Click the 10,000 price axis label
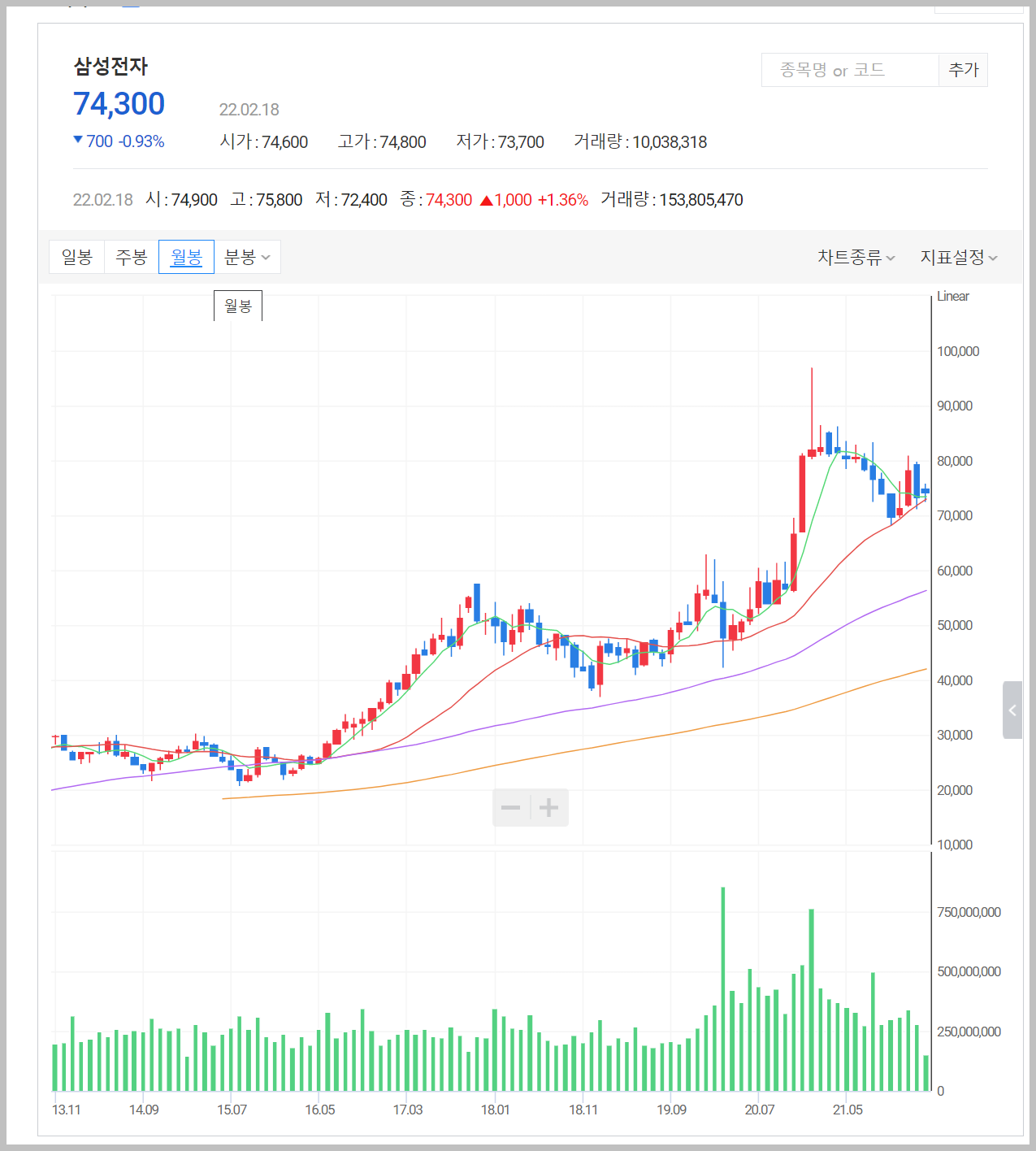 point(955,845)
